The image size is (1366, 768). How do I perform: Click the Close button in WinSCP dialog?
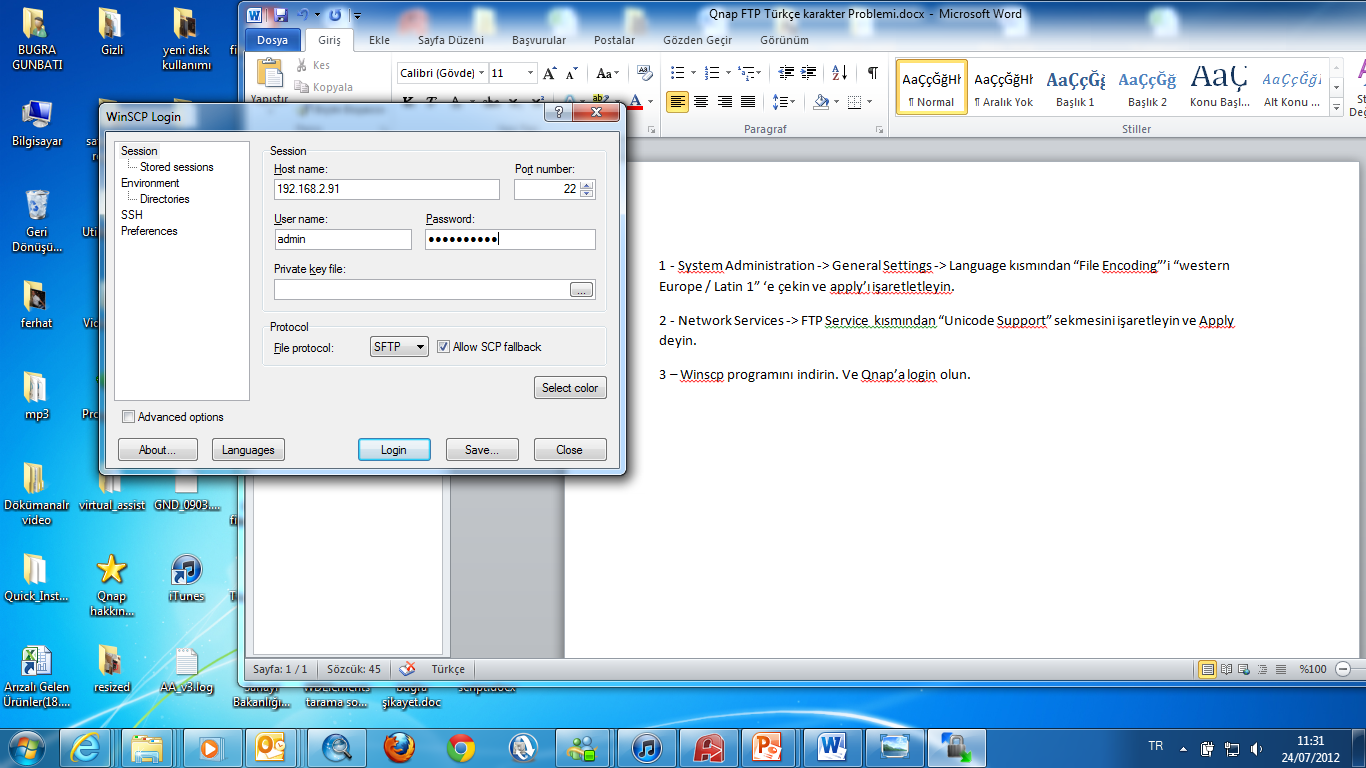[570, 450]
